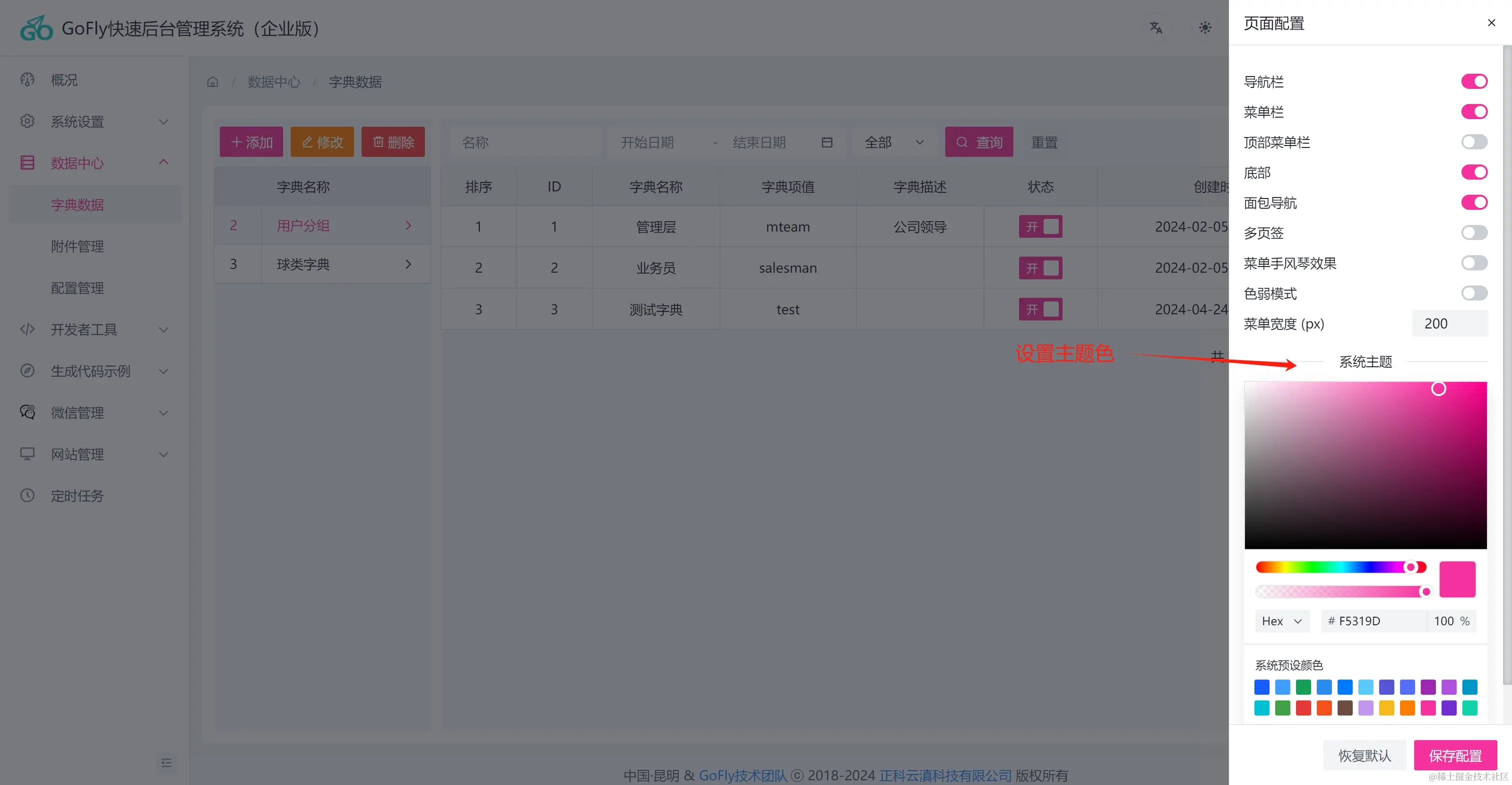1512x785 pixels.
Task: Toggle status switch for 管理层 row
Action: (1040, 226)
